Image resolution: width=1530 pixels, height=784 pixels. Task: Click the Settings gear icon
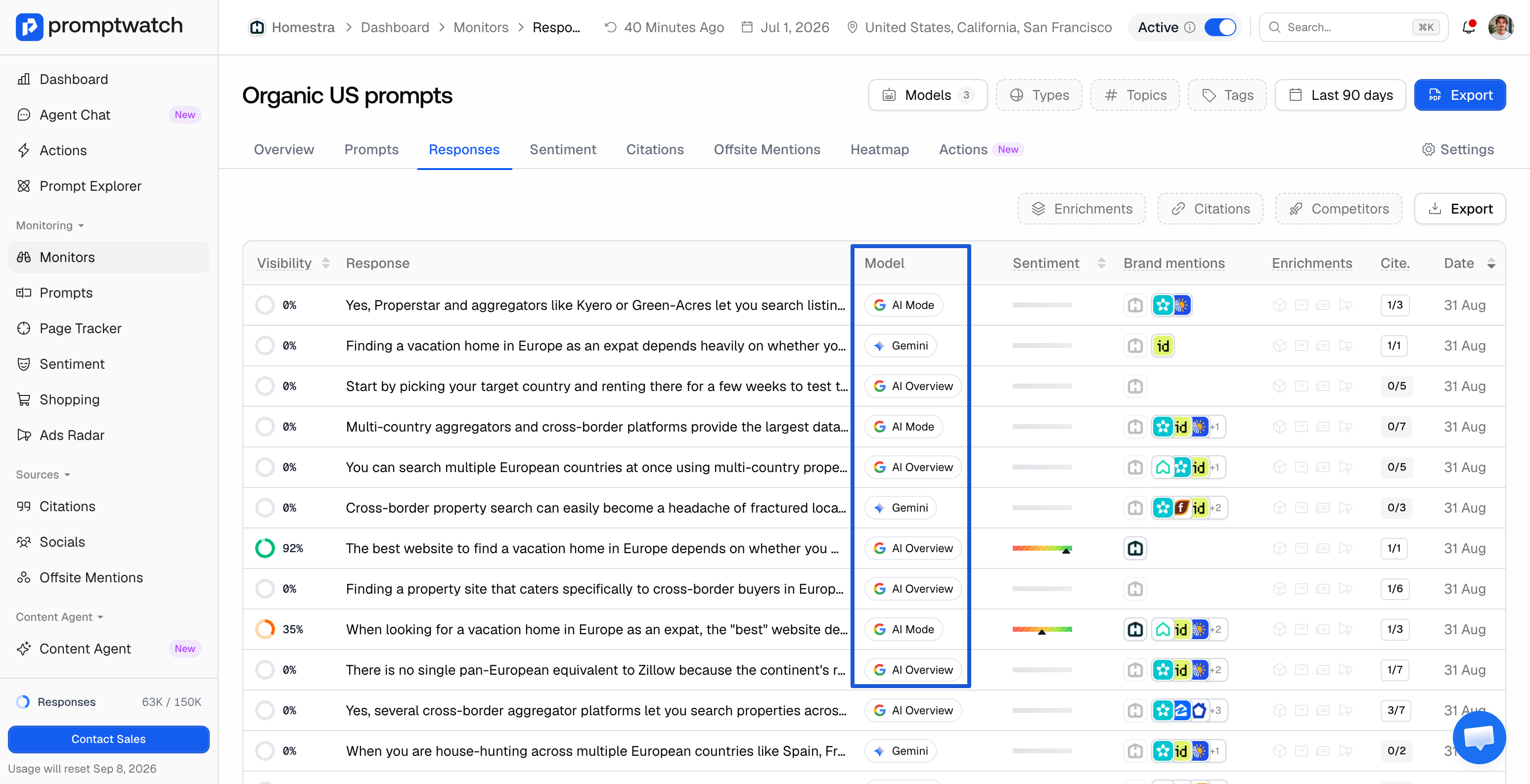1428,150
